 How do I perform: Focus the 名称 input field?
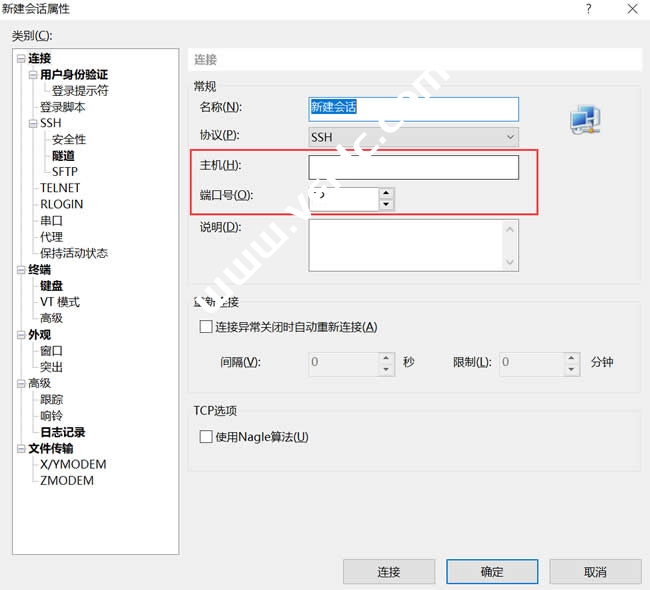[x=413, y=109]
